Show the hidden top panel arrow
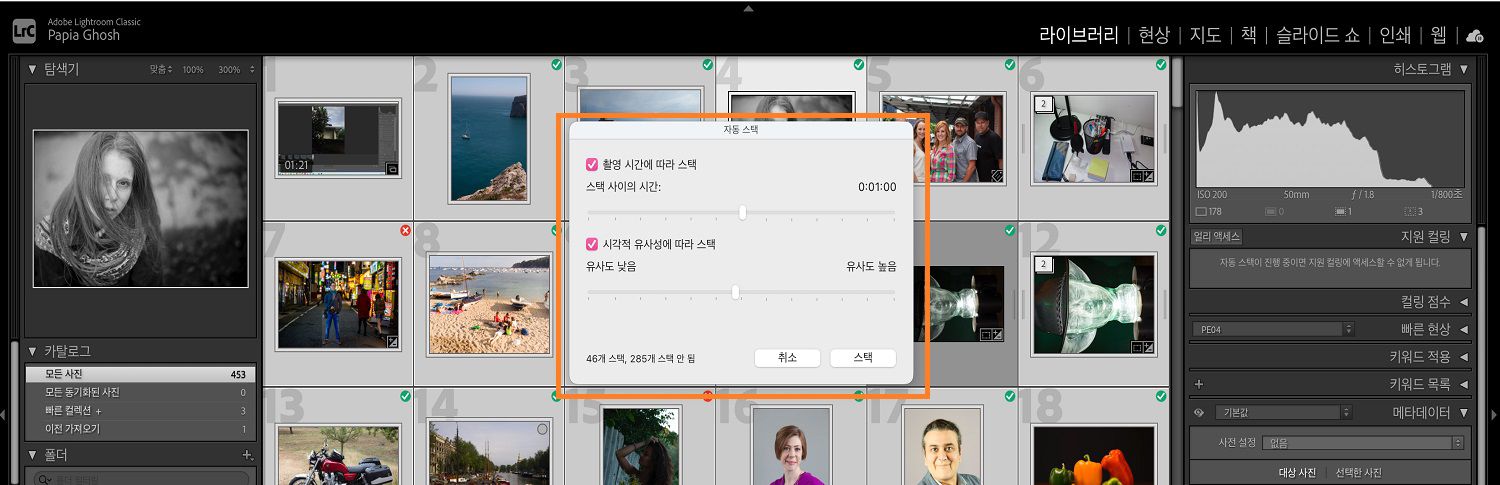 pyautogui.click(x=749, y=8)
